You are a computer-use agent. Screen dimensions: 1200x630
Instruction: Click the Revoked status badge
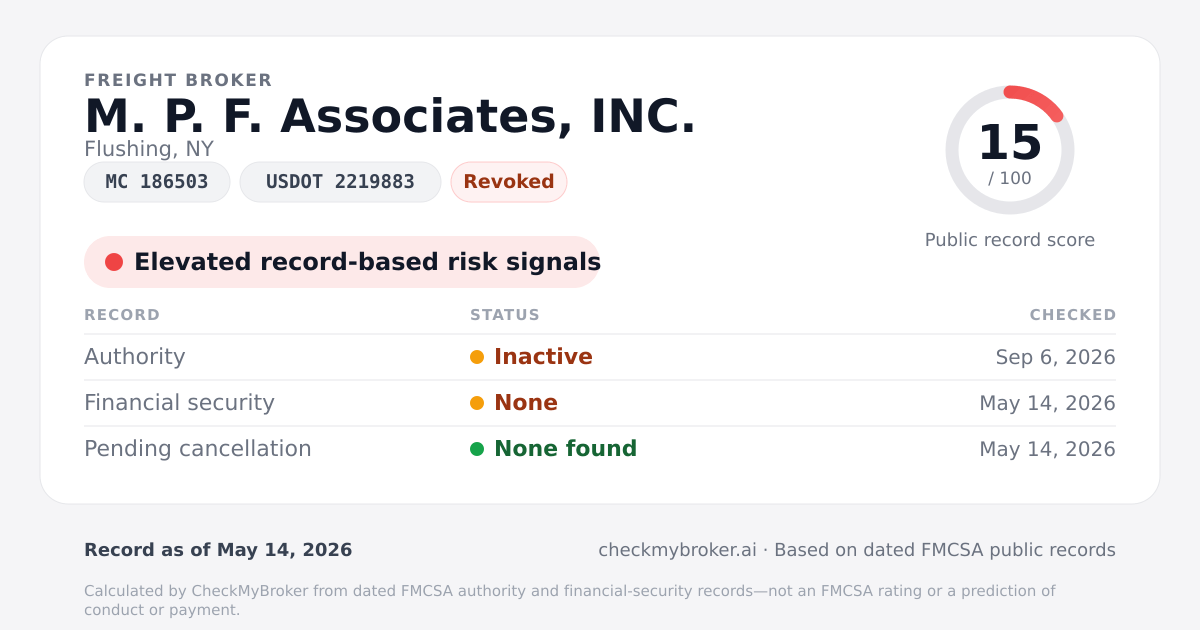pyautogui.click(x=509, y=182)
